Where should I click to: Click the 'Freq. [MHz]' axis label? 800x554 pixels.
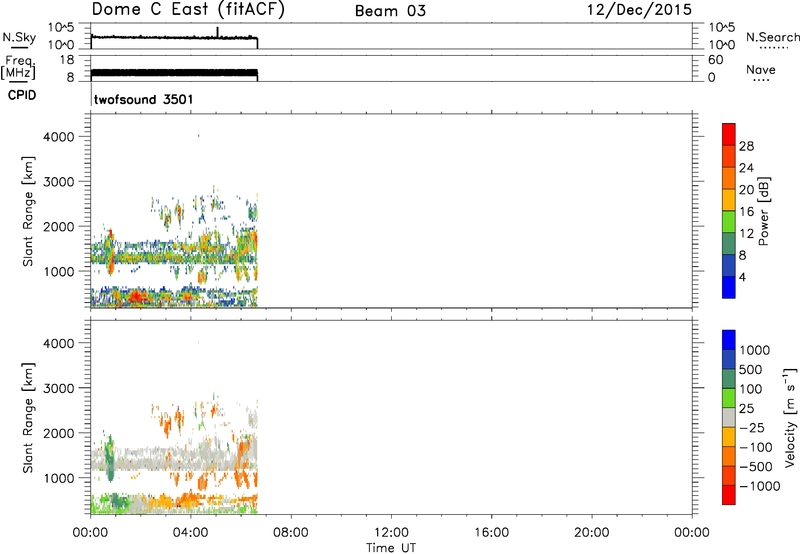tap(18, 68)
